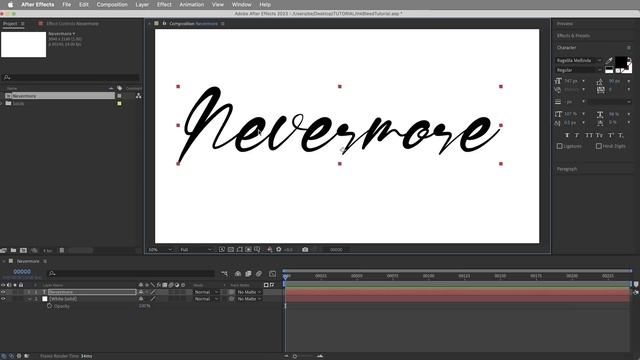Toggle the shy layers hide switch
Screen dimensions: 640x360
click(x=238, y=273)
